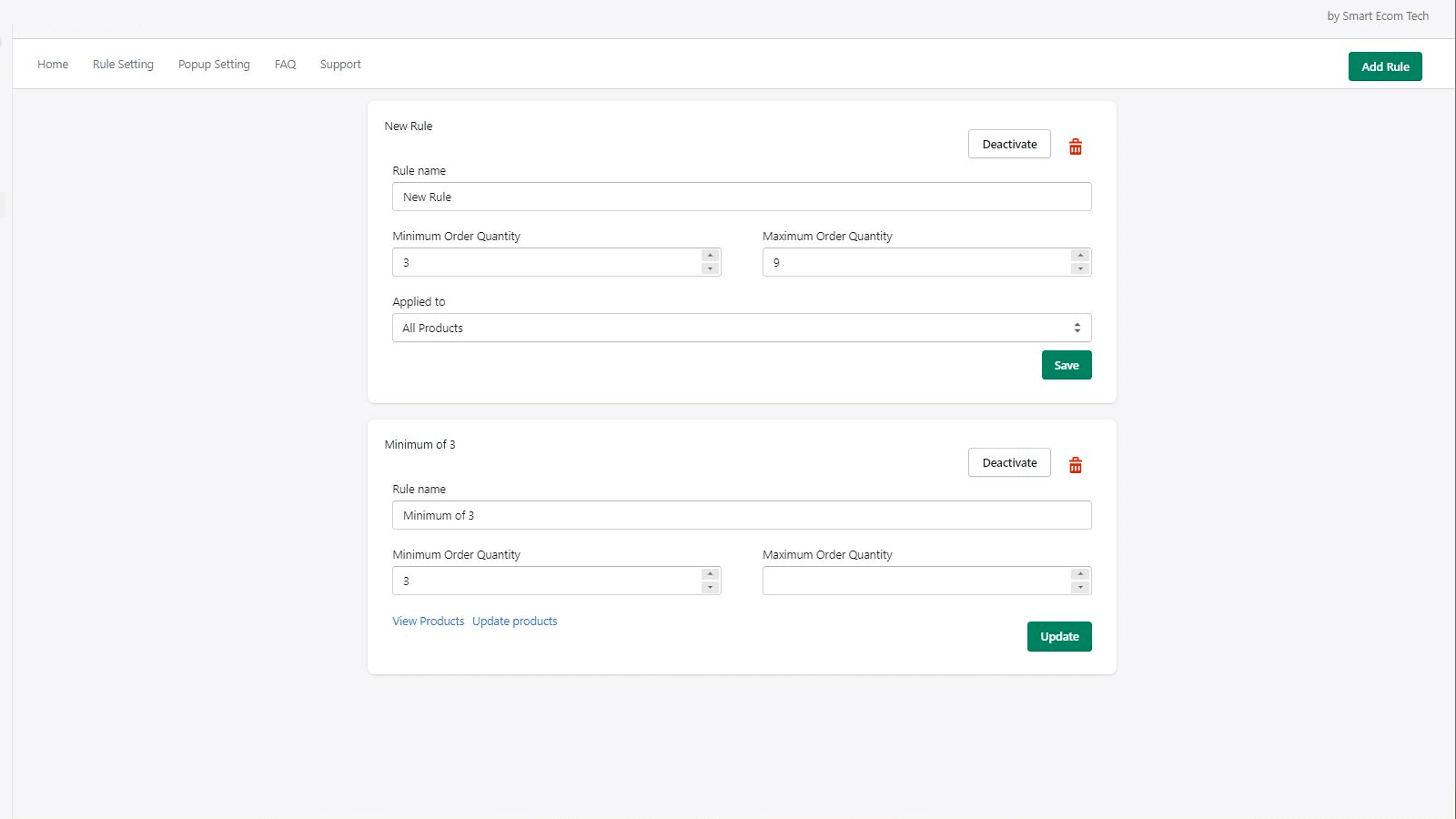
Task: Open the Rule Setting tab
Action: tap(123, 65)
